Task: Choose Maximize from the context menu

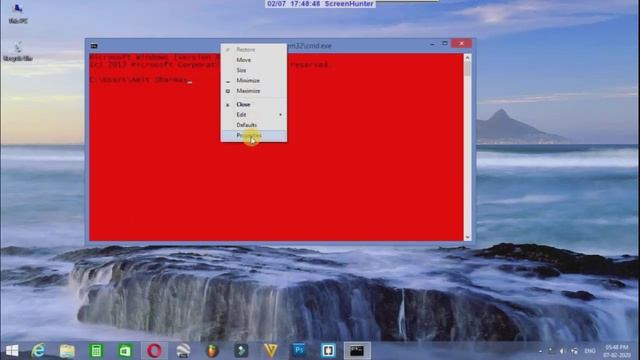Action: click(x=253, y=91)
